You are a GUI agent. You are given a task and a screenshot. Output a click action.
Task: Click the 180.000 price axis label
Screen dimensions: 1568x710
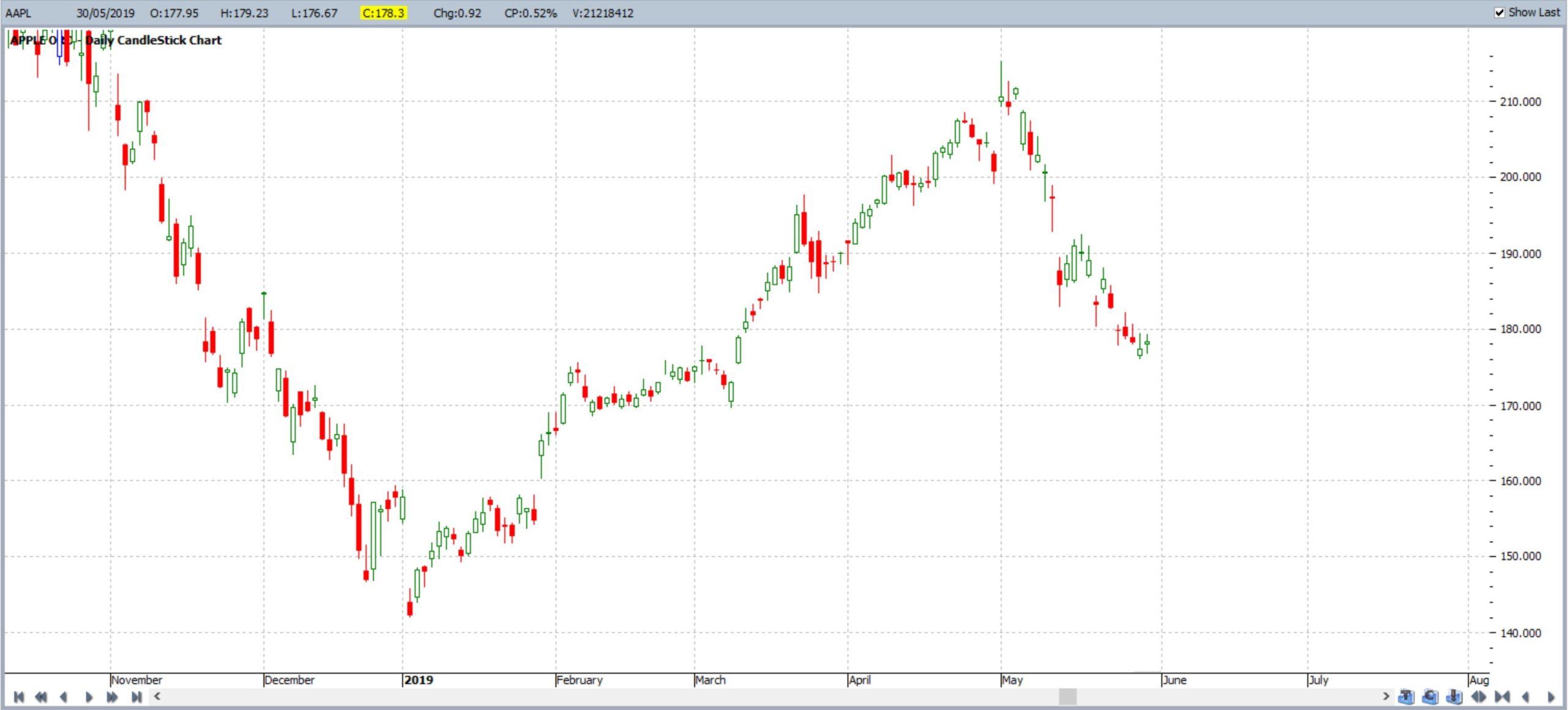click(1520, 329)
